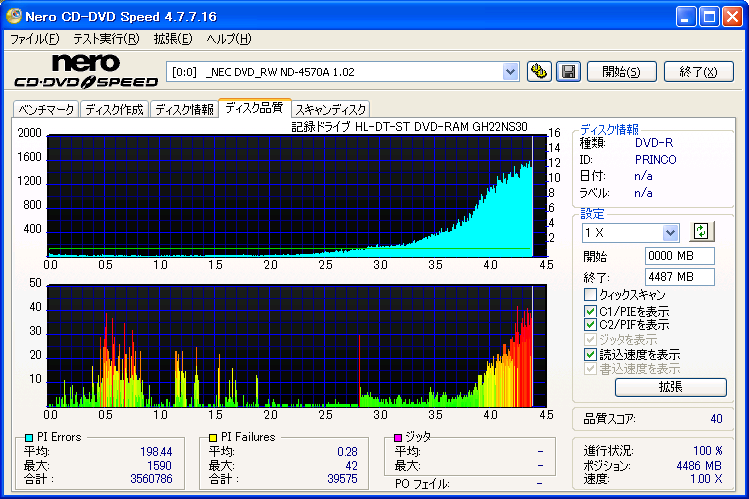The width and height of the screenshot is (749, 499).
Task: Click the disabled ジッタを表示 checkbox
Action: tap(590, 340)
